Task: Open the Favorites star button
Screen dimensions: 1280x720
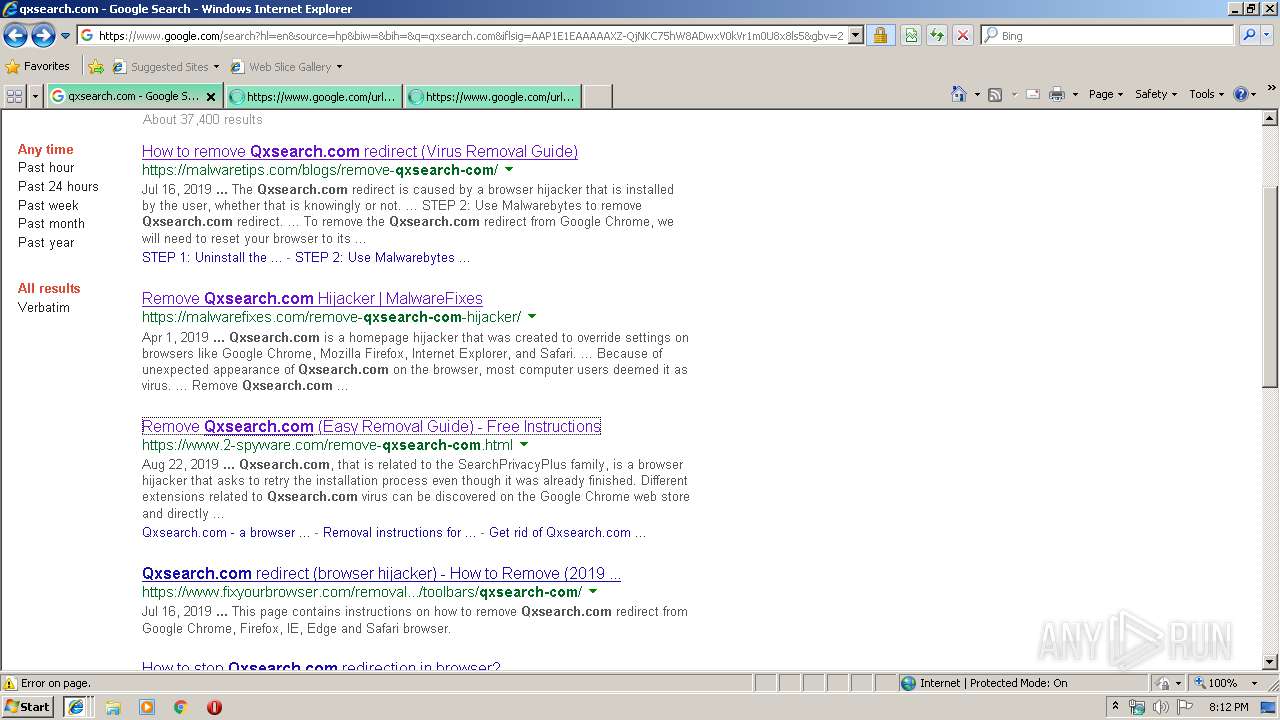Action: click(x=38, y=67)
